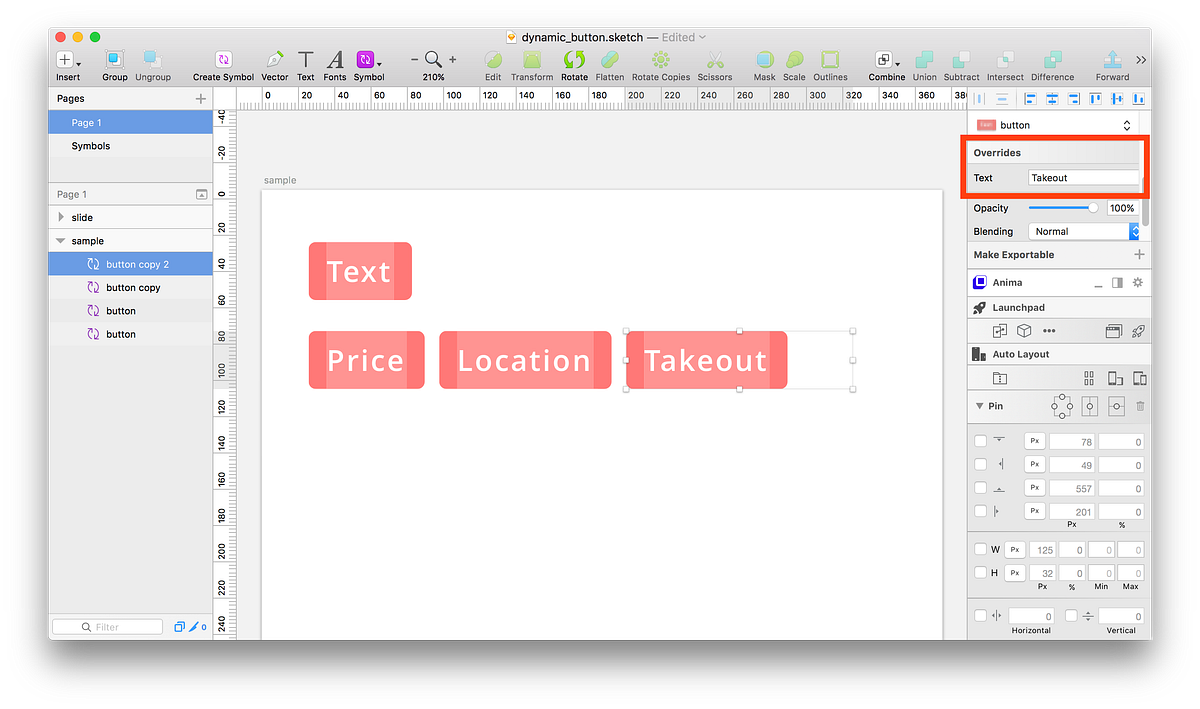Toggle the fixed Height checkbox
Viewport: 1200px width, 709px height.
coord(981,572)
